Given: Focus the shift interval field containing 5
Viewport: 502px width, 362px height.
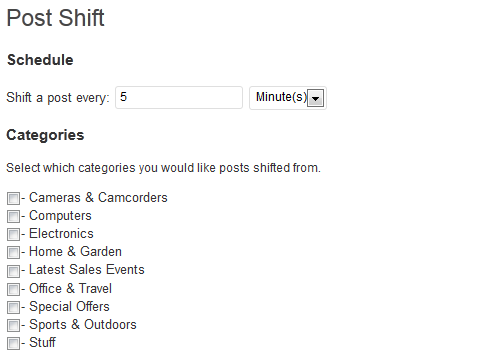Looking at the screenshot, I should click(179, 97).
